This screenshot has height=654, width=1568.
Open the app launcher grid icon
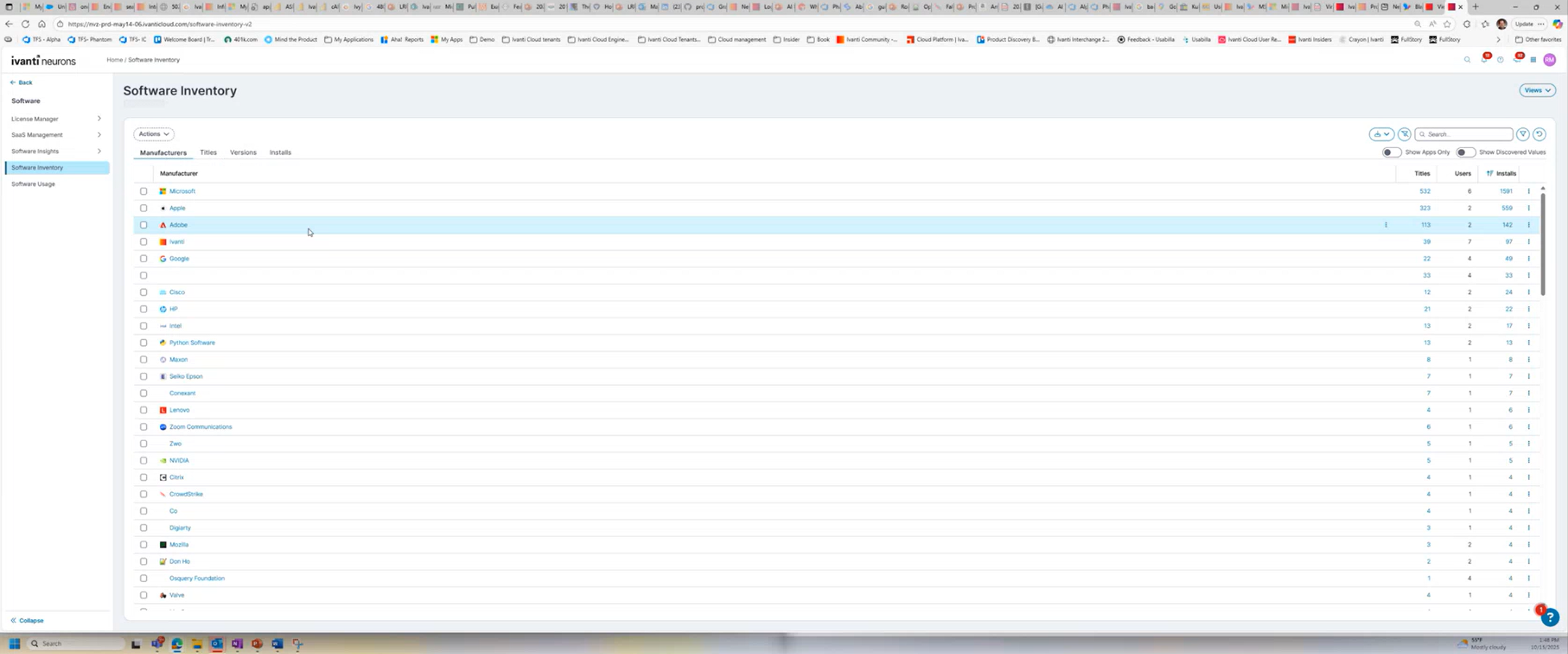coord(1533,60)
